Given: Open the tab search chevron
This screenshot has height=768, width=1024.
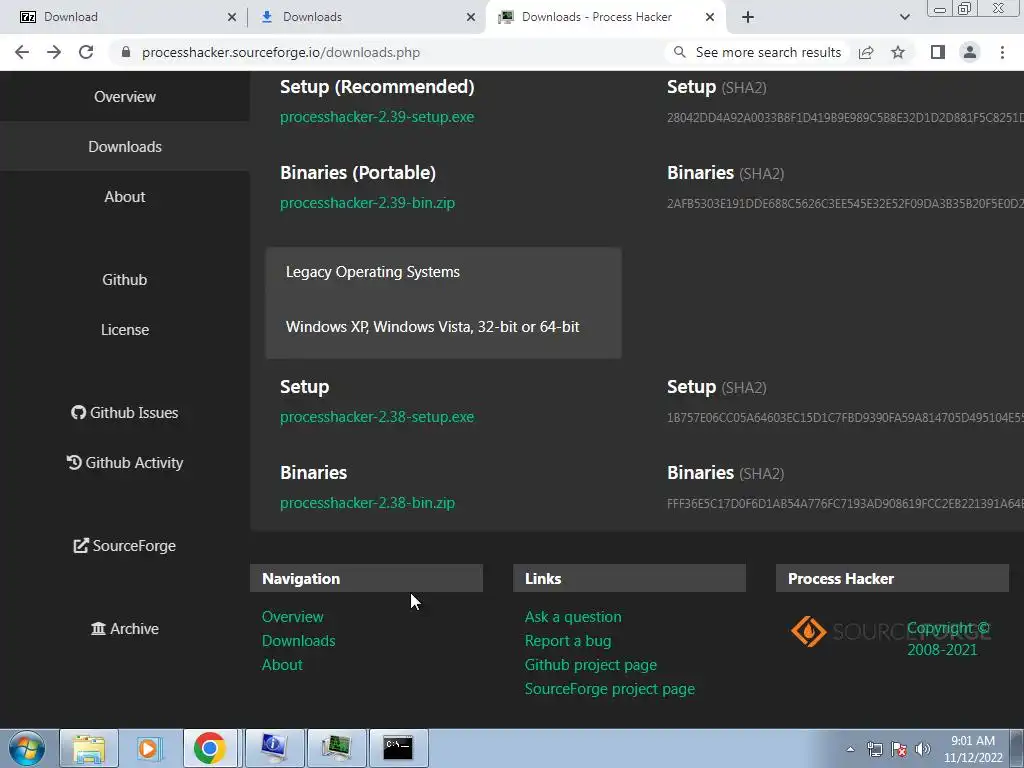Looking at the screenshot, I should 904,17.
